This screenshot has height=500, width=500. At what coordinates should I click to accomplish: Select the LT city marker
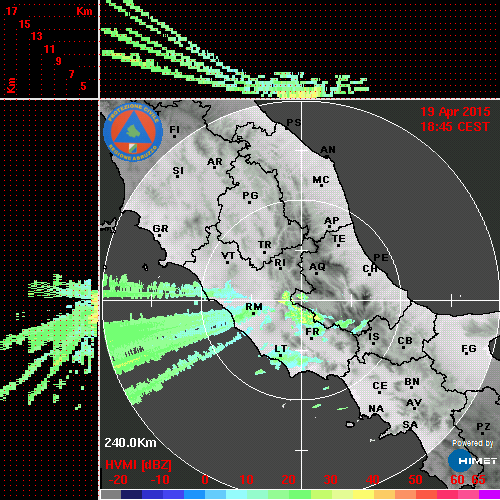pos(280,356)
